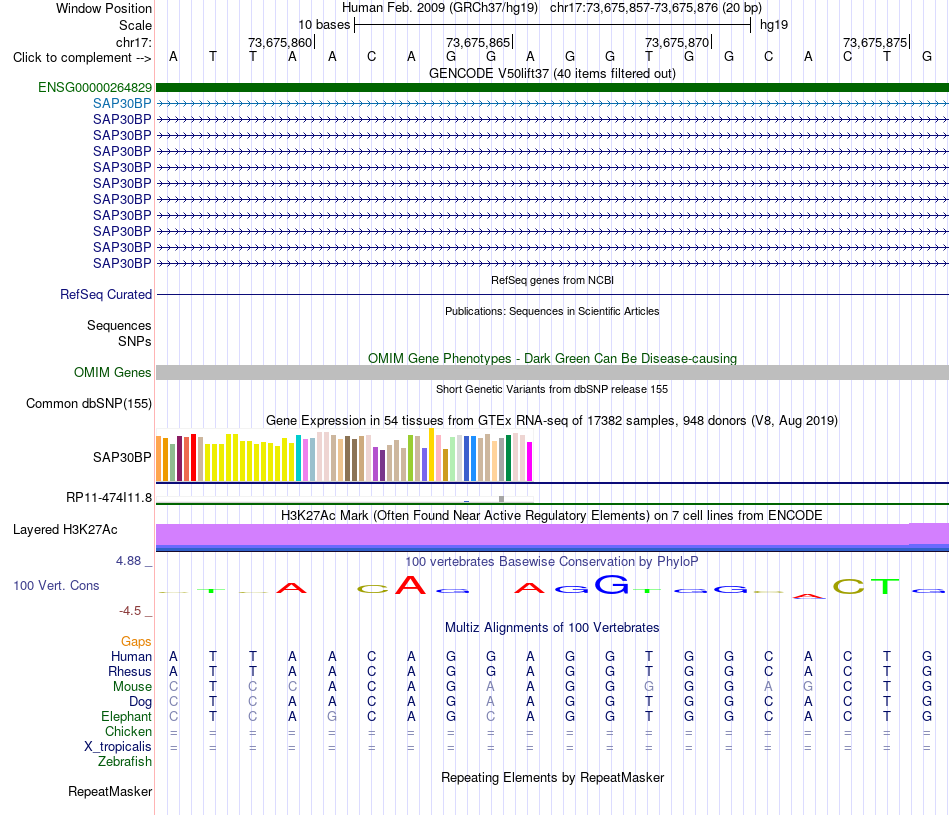This screenshot has height=815, width=950.
Task: Click 'Repeating Elements by RepeatMasker' title
Action: tap(552, 777)
